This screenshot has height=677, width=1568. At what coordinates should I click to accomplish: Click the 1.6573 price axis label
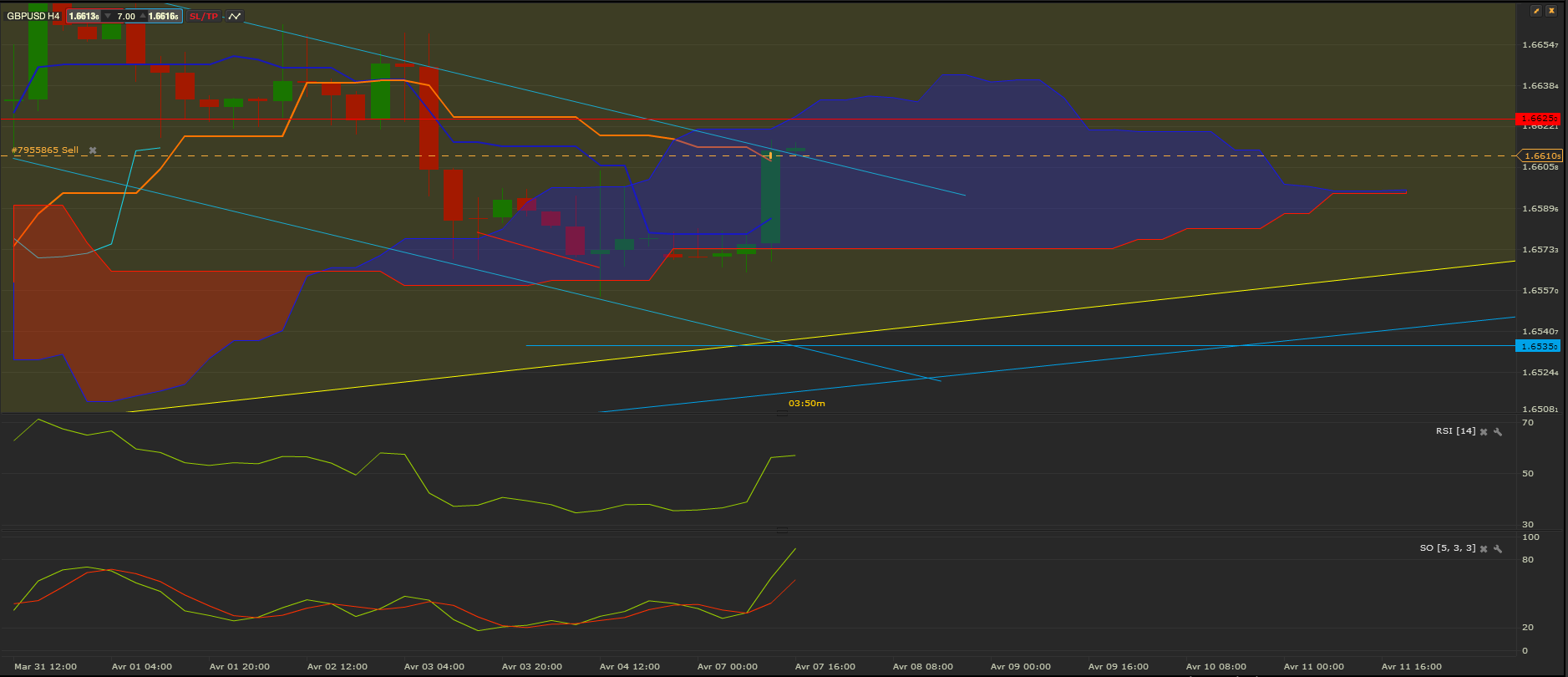click(1540, 250)
